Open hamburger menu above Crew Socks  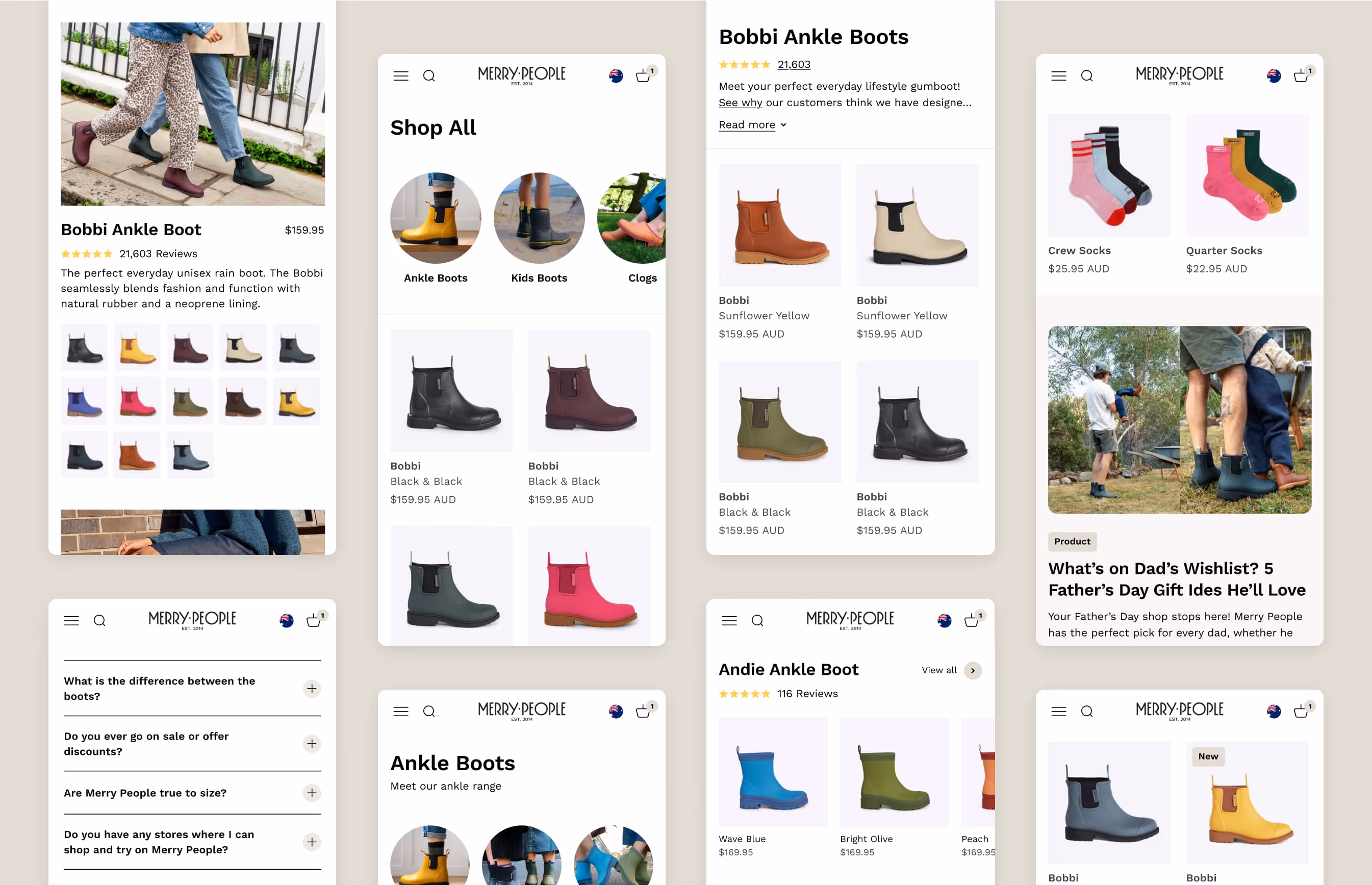point(1058,76)
